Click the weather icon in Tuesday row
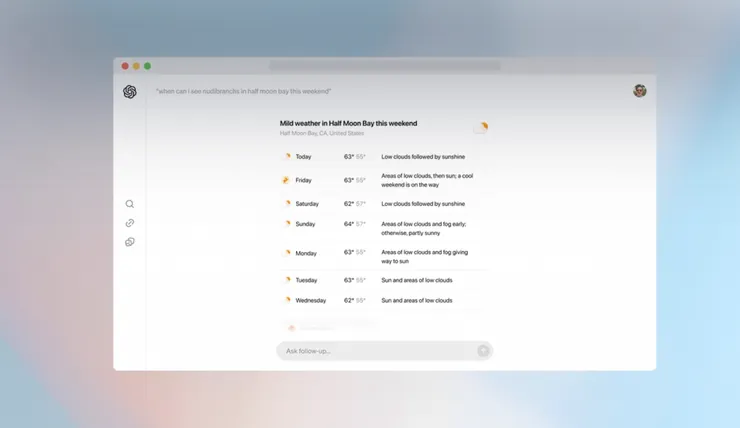This screenshot has width=740, height=428. click(x=287, y=280)
